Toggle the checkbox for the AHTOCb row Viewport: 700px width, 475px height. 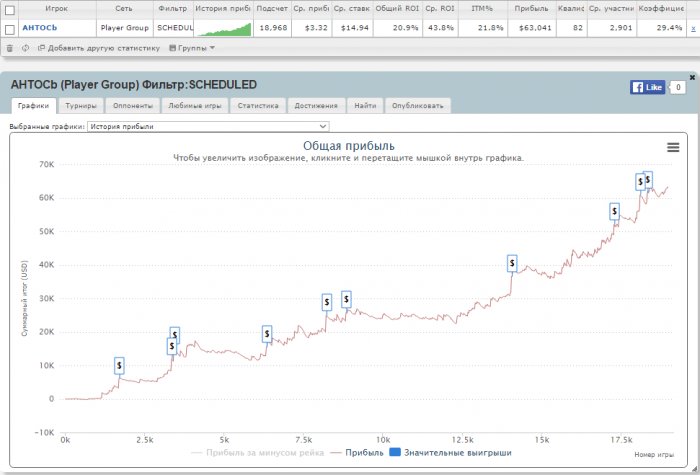point(9,29)
